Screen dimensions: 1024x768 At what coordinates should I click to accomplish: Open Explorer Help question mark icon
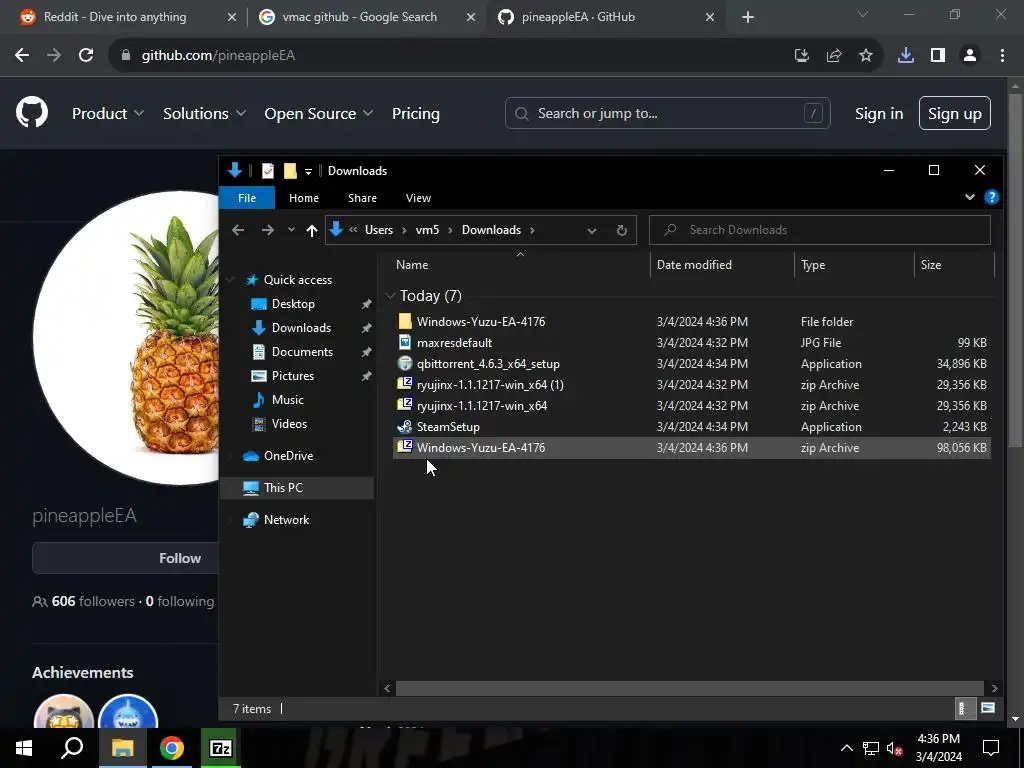click(991, 197)
